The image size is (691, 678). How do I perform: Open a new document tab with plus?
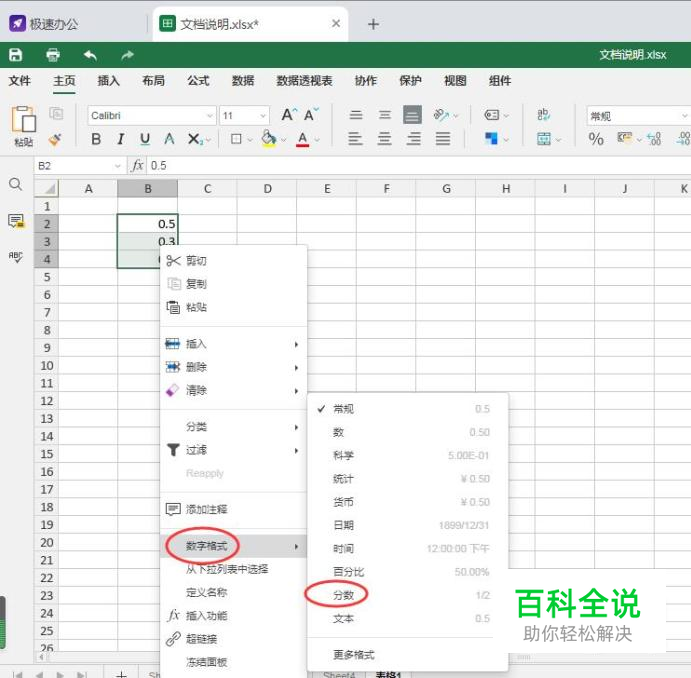point(373,24)
